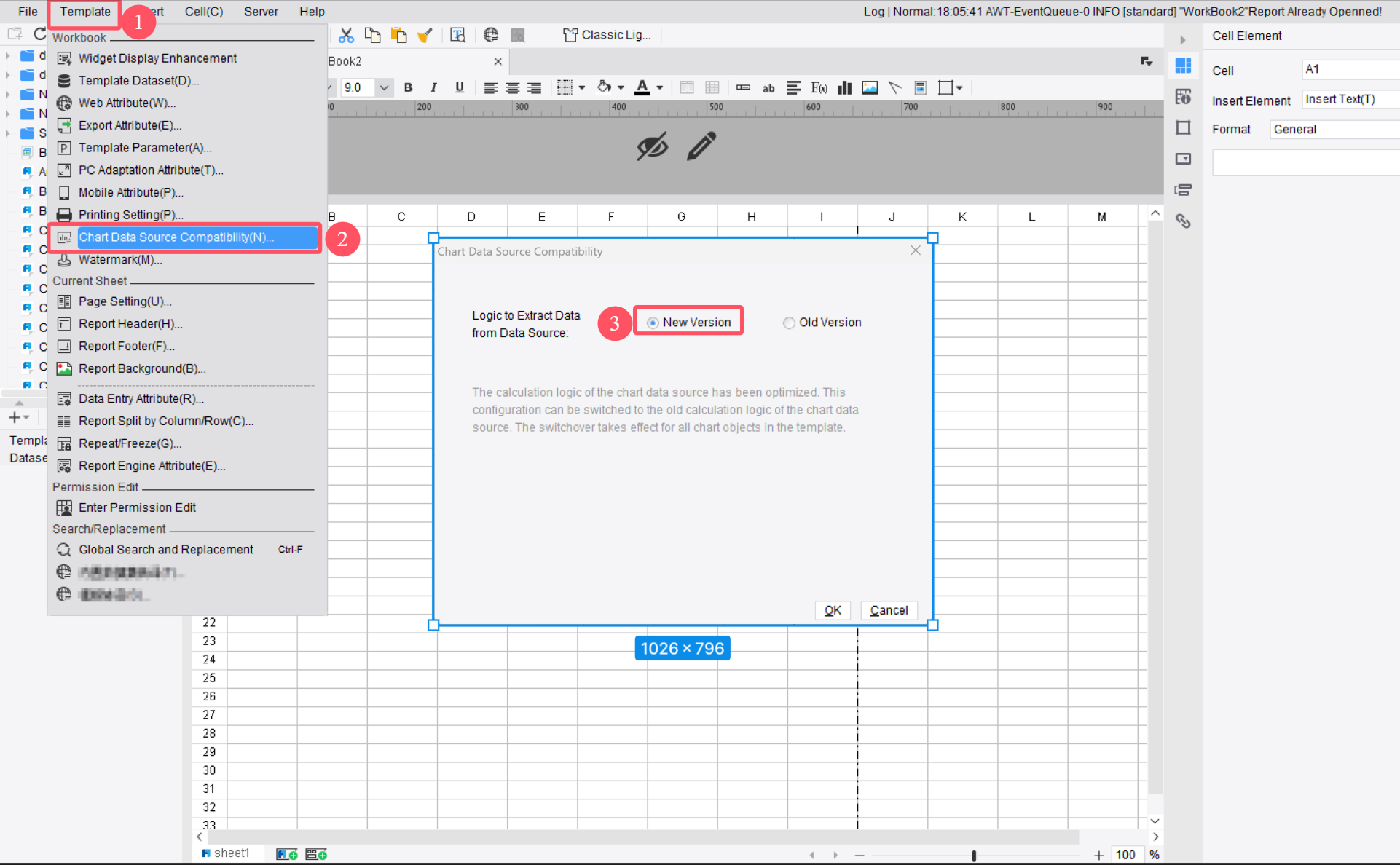Open the Insert Element dropdown

pos(1350,100)
